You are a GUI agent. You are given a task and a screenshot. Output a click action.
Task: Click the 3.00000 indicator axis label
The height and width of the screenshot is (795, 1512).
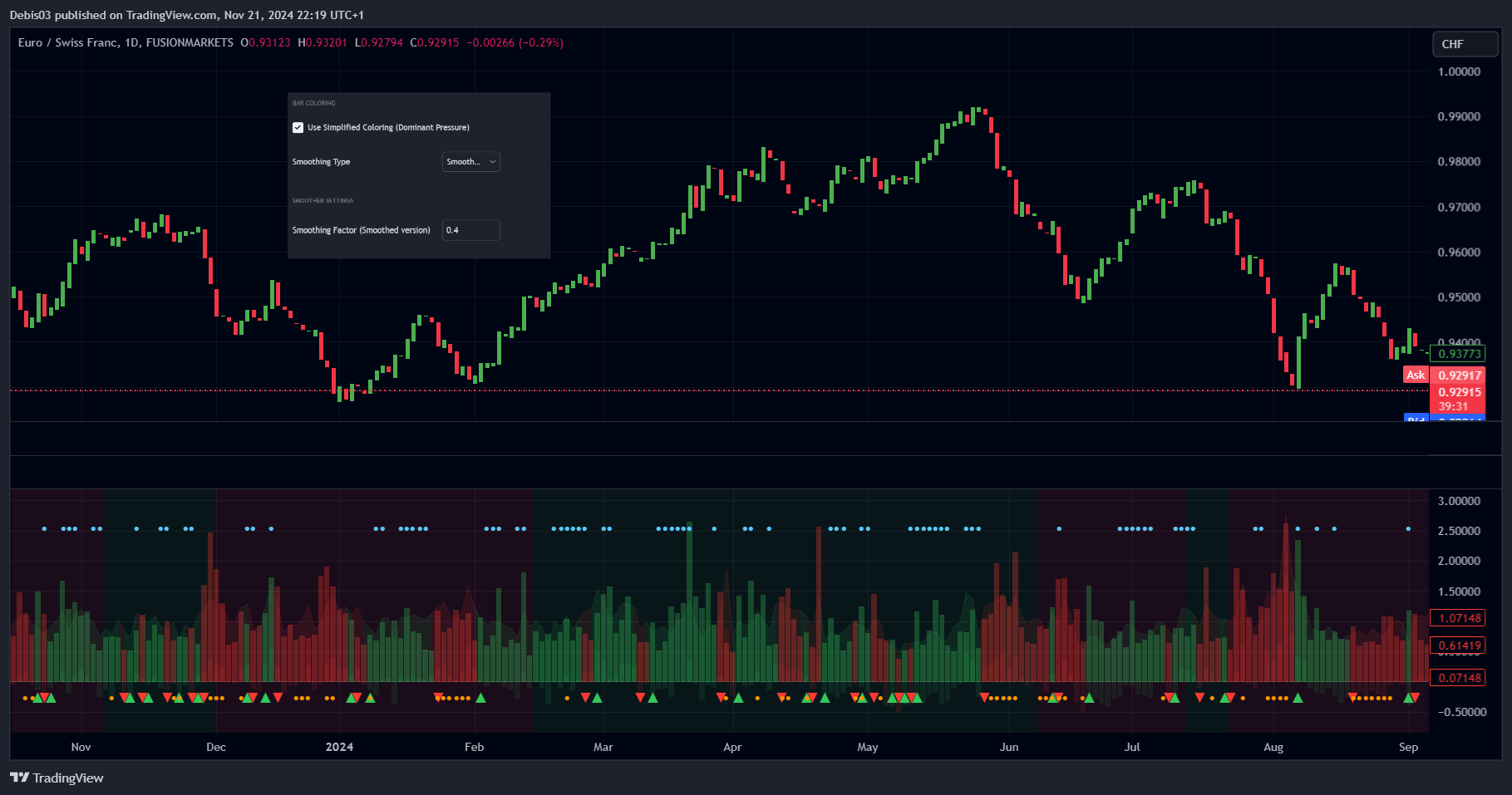[x=1459, y=501]
